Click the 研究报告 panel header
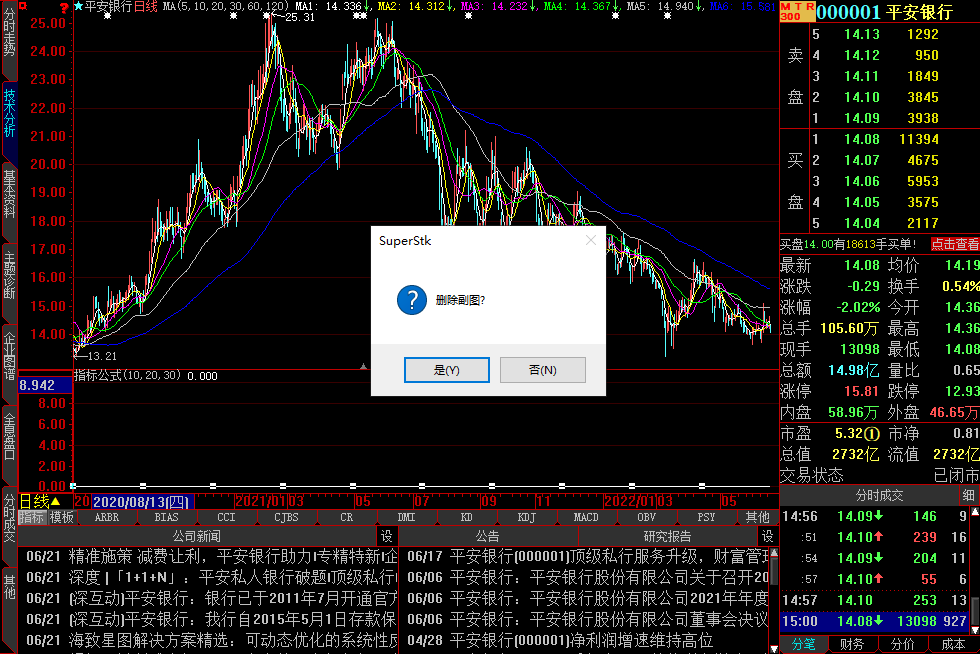The height and width of the screenshot is (654, 980). click(x=668, y=536)
